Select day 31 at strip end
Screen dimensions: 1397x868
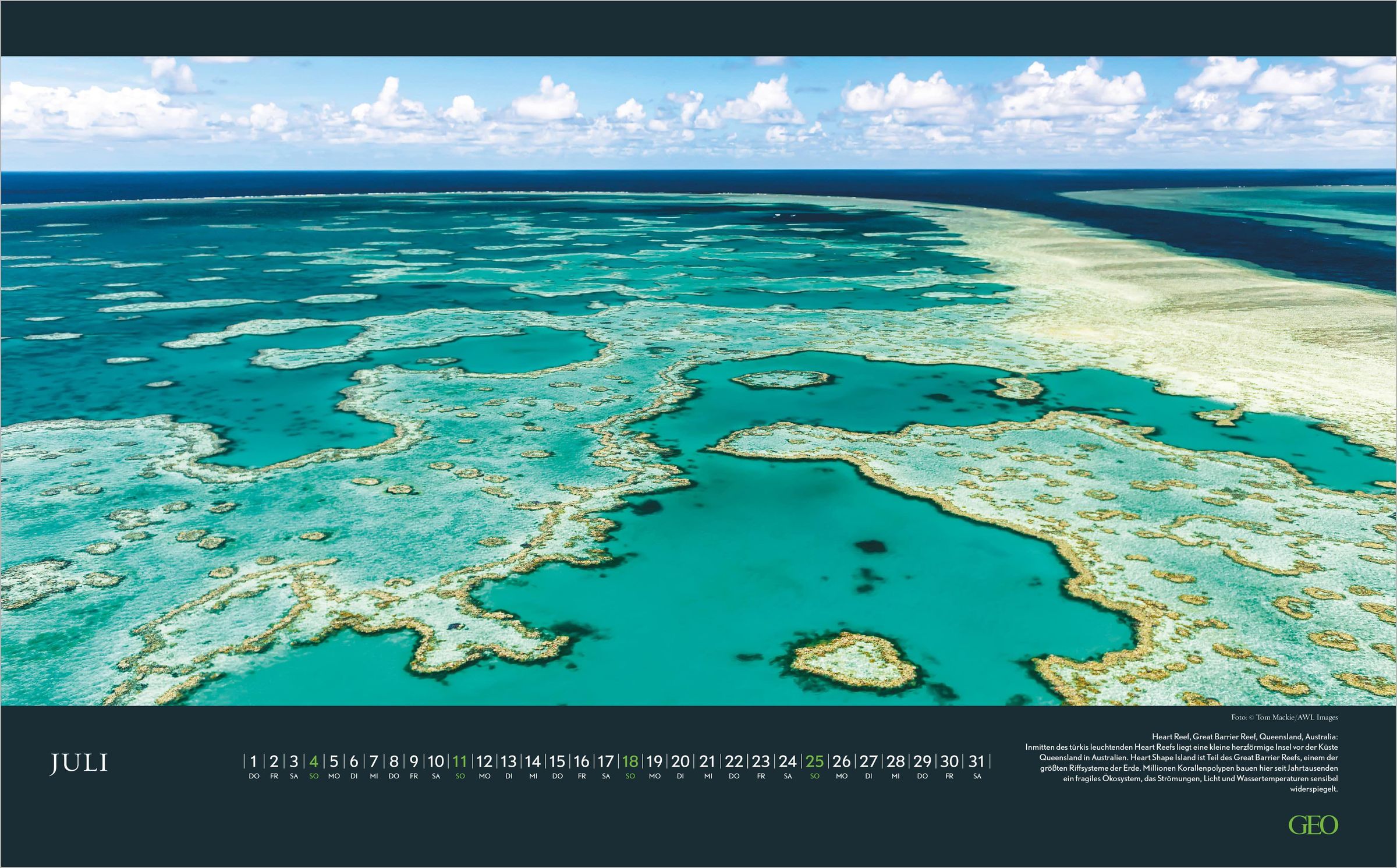(x=977, y=761)
